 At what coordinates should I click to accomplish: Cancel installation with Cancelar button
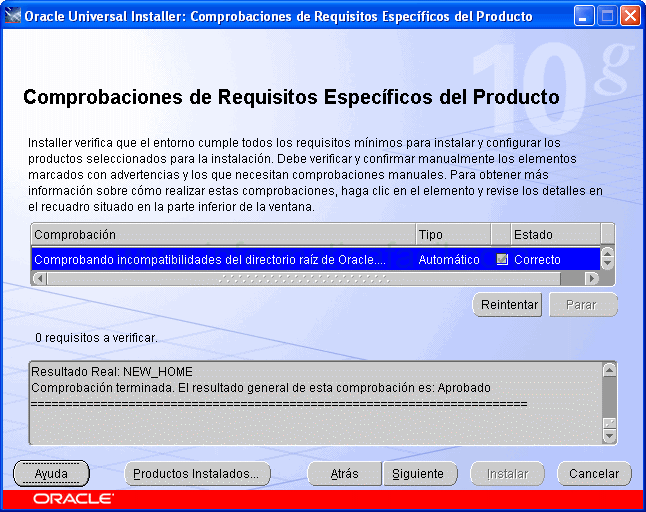click(594, 474)
